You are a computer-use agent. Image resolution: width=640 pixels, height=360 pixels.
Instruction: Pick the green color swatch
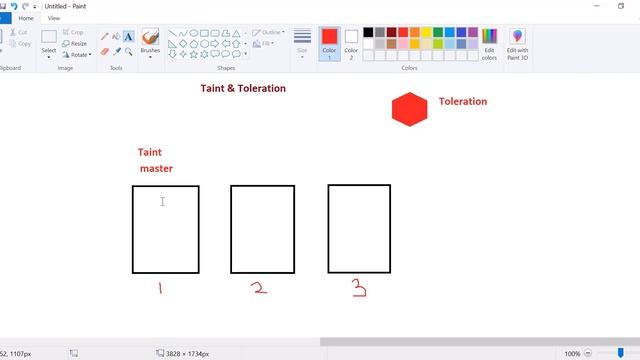coord(438,32)
